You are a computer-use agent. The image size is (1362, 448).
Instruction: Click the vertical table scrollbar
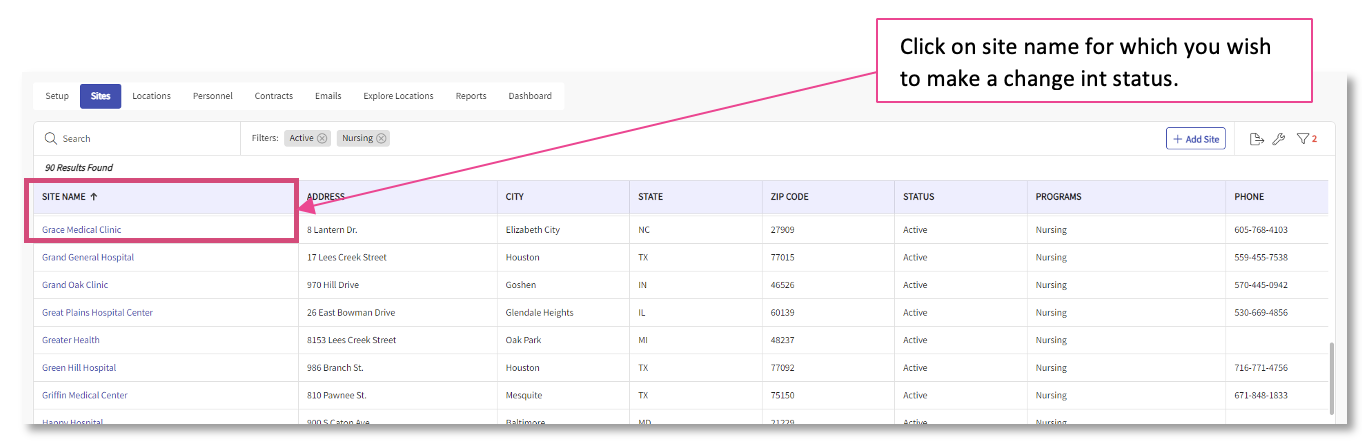point(1330,379)
